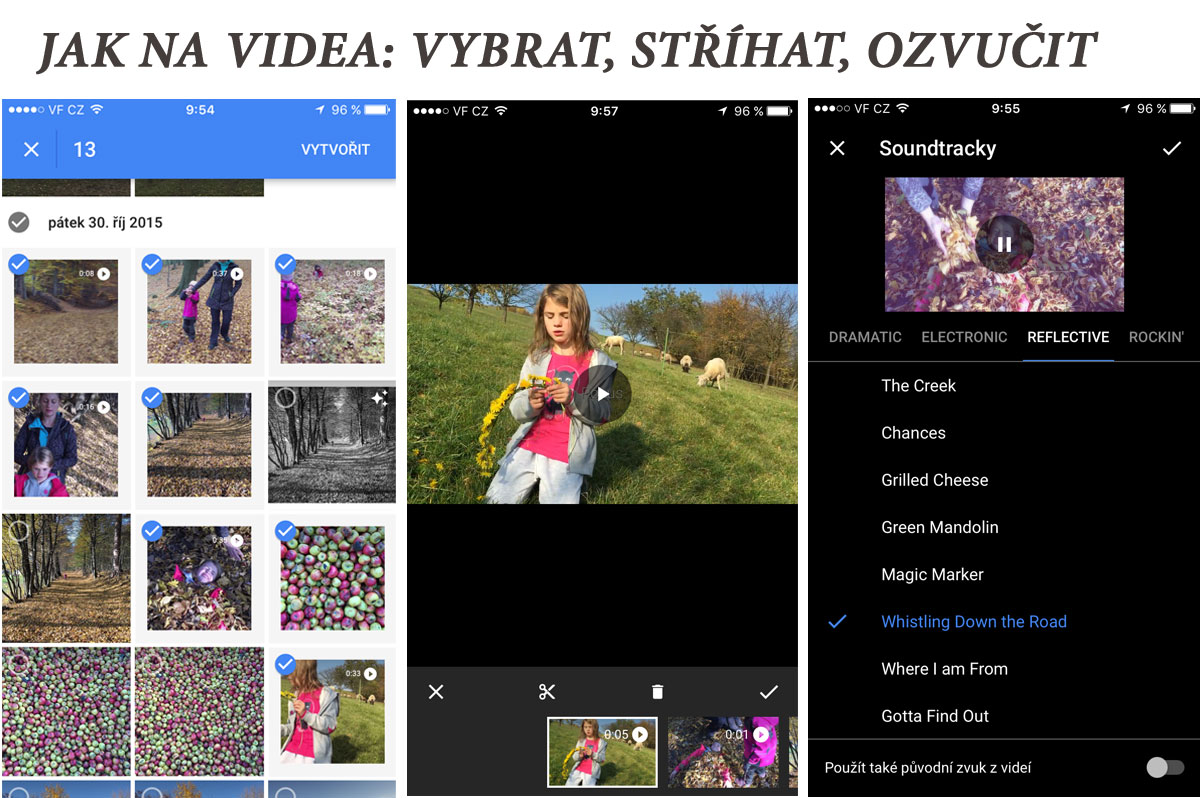Select the 0:05 clip thumbnail in timeline

point(602,752)
